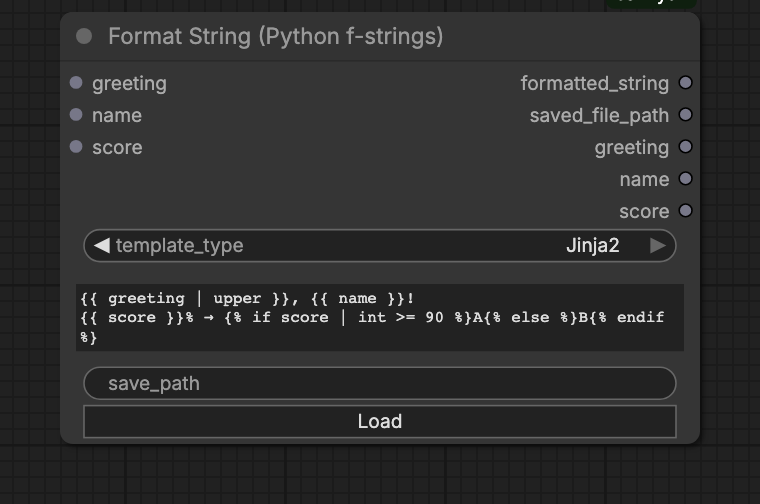Select next template_type with right arrow
Viewport: 760px width, 504px height.
(x=658, y=246)
